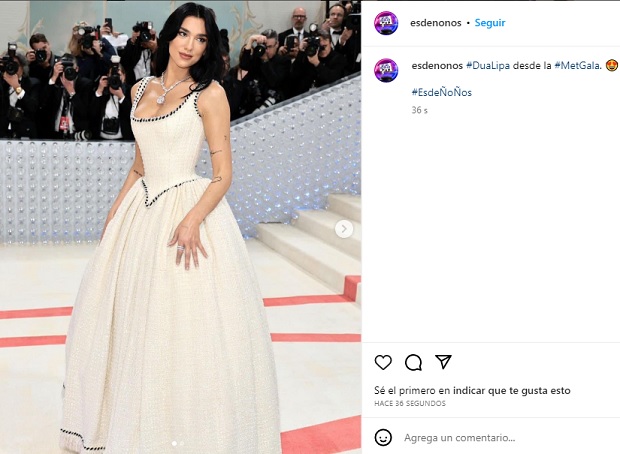Open esdenonos username in caption
620x454 pixels.
[437, 66]
